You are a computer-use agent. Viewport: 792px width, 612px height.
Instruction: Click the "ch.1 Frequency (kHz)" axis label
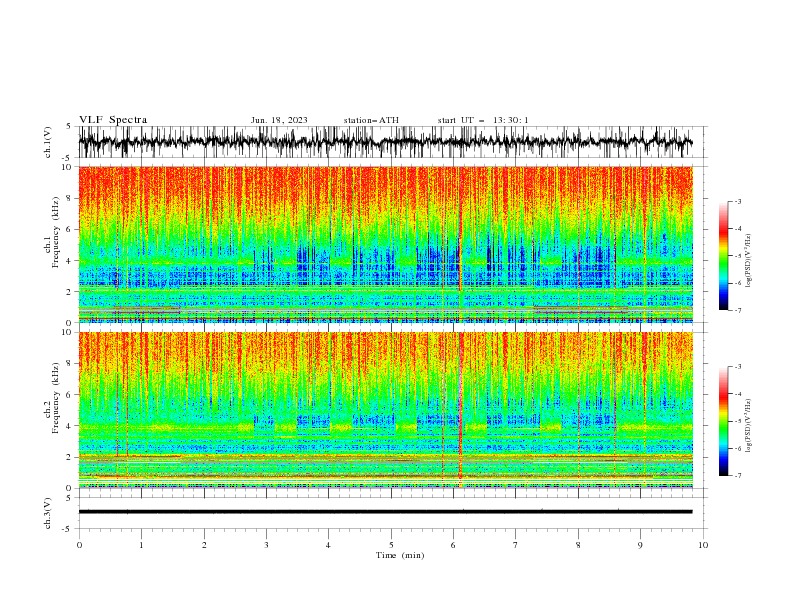53,233
